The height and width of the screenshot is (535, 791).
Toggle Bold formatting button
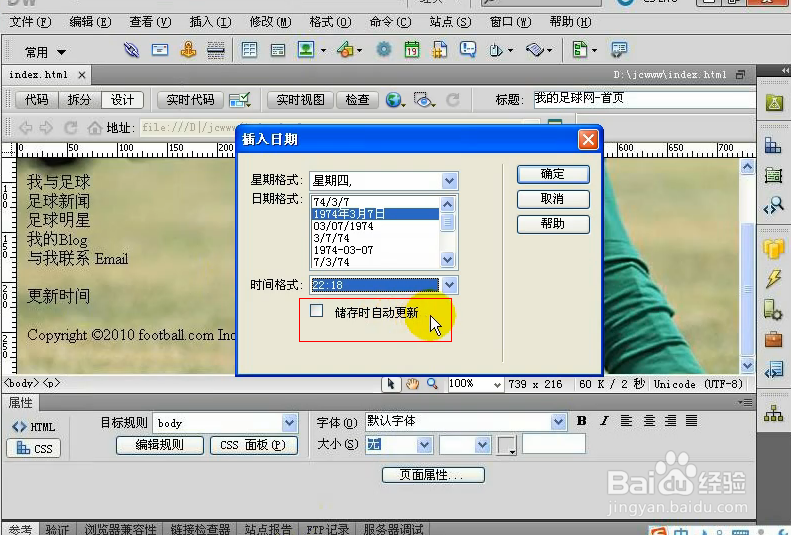coord(582,421)
